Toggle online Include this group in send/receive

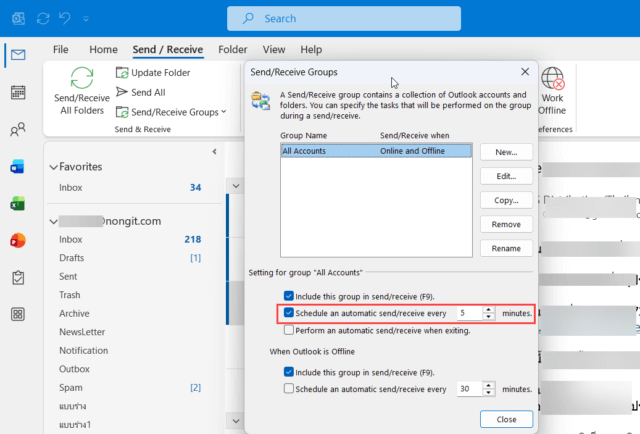[x=289, y=296]
